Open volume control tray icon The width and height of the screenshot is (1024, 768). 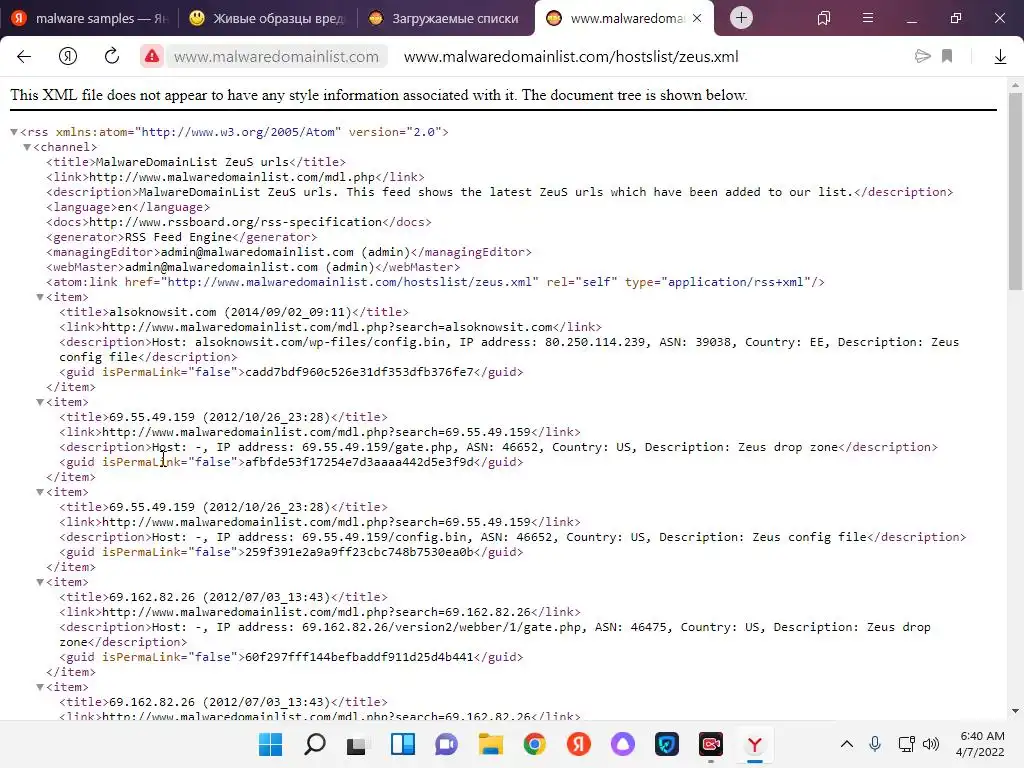931,744
